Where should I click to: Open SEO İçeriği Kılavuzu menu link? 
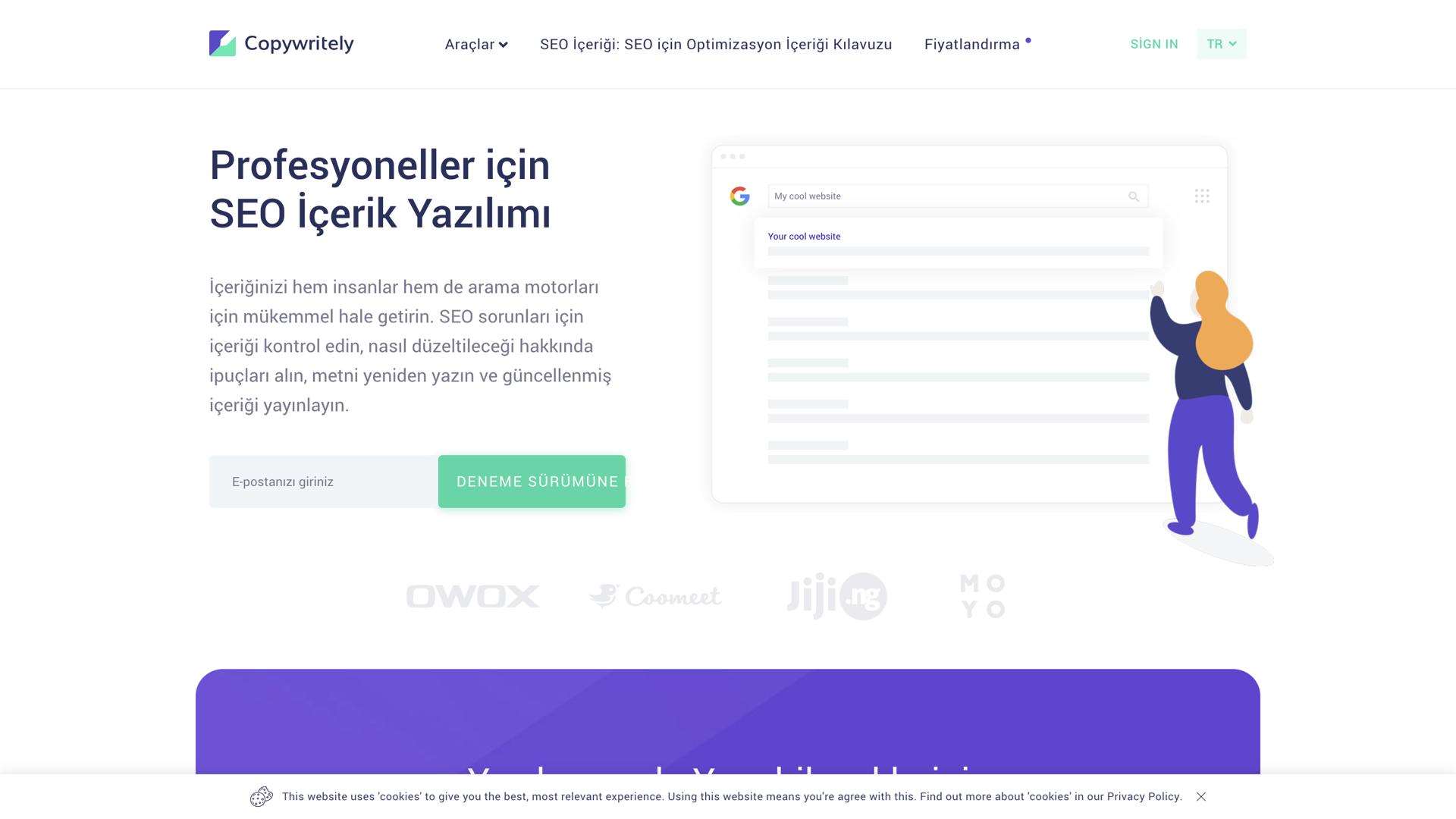tap(715, 44)
